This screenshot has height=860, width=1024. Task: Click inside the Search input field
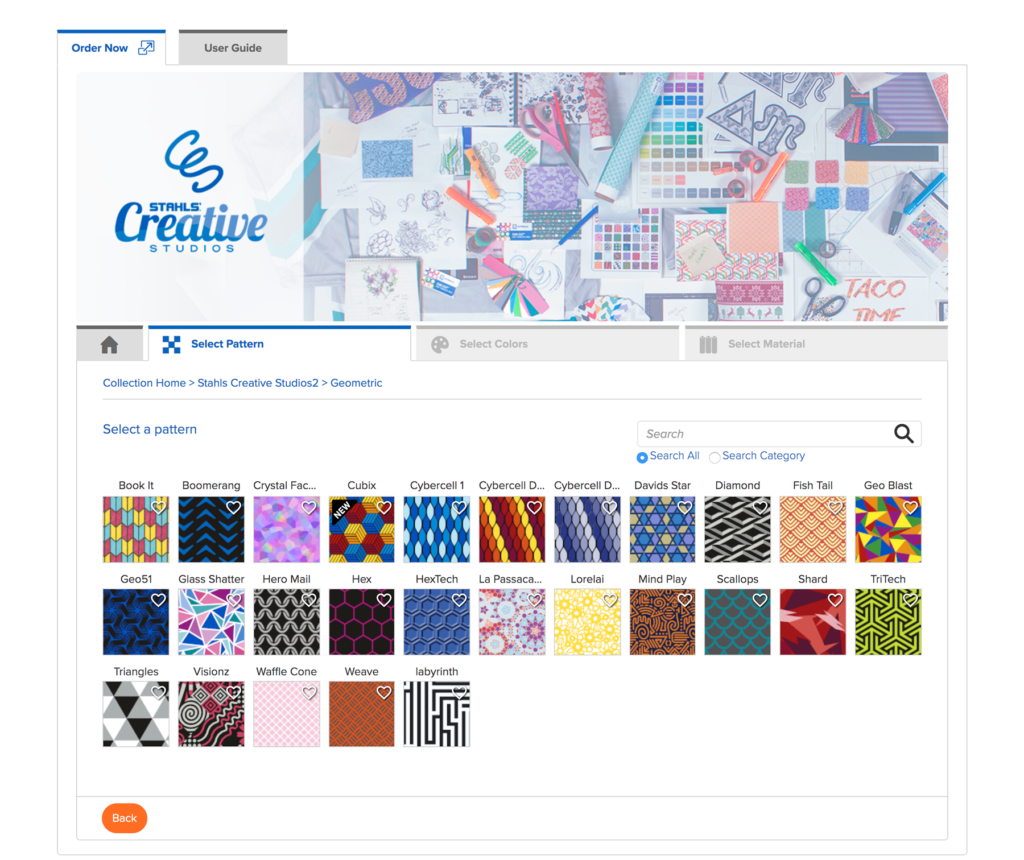[764, 434]
